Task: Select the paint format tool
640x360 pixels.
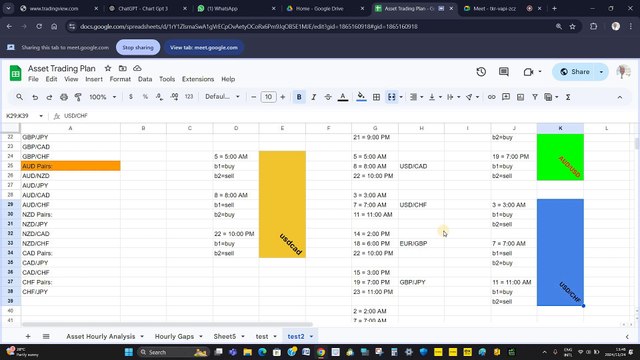Action: [x=78, y=97]
